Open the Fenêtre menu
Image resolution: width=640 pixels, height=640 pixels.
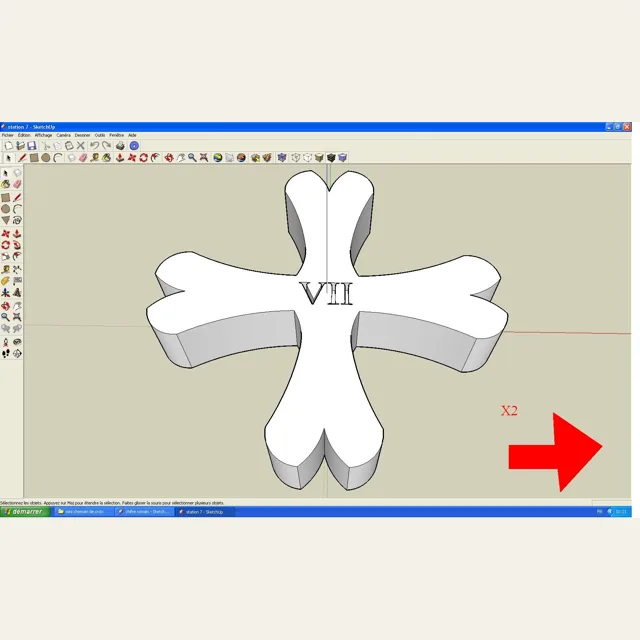(117, 135)
